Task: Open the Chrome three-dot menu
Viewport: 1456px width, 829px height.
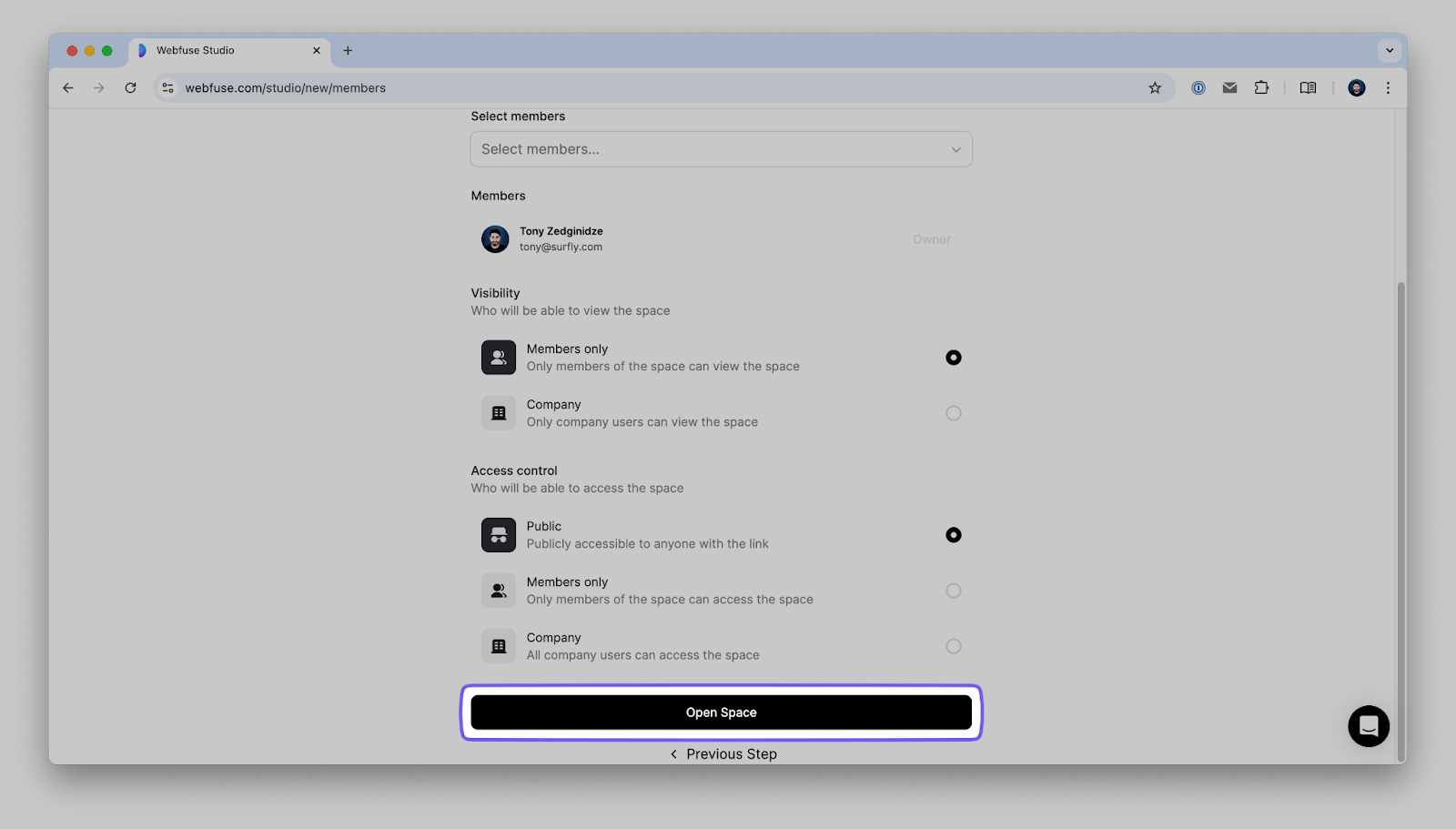Action: (1388, 88)
